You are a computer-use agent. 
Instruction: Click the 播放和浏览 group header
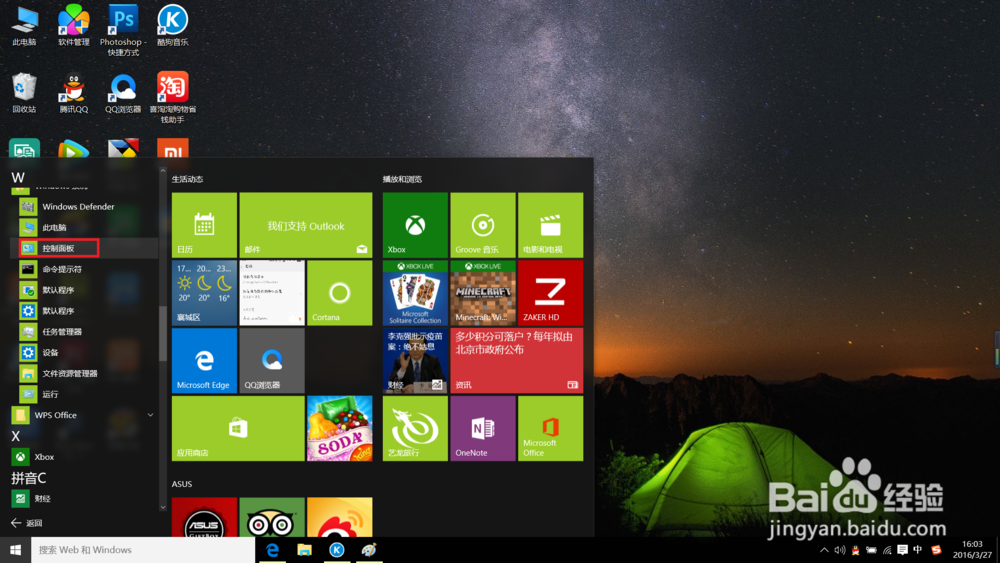click(x=402, y=179)
